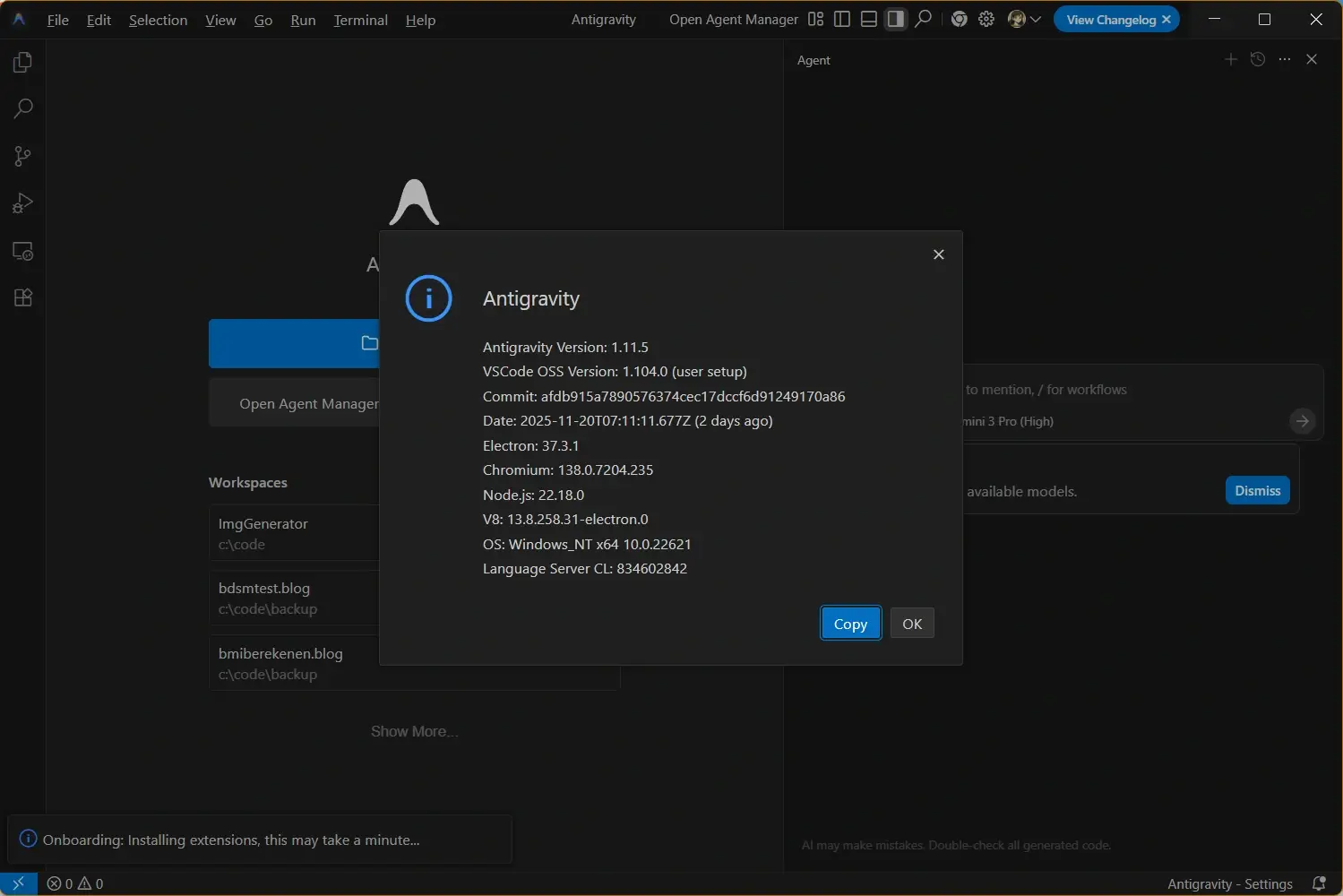1343x896 pixels.
Task: Click the Commit hash line in dialog
Action: 664,396
